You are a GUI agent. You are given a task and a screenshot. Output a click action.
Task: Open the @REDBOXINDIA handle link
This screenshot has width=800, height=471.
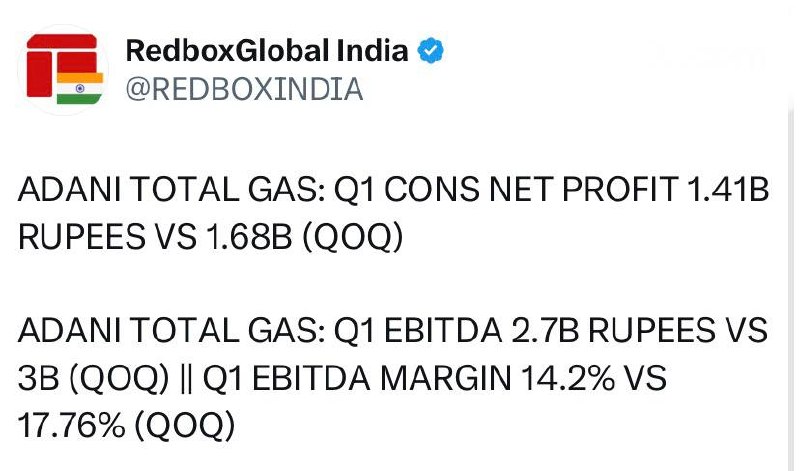pyautogui.click(x=244, y=89)
